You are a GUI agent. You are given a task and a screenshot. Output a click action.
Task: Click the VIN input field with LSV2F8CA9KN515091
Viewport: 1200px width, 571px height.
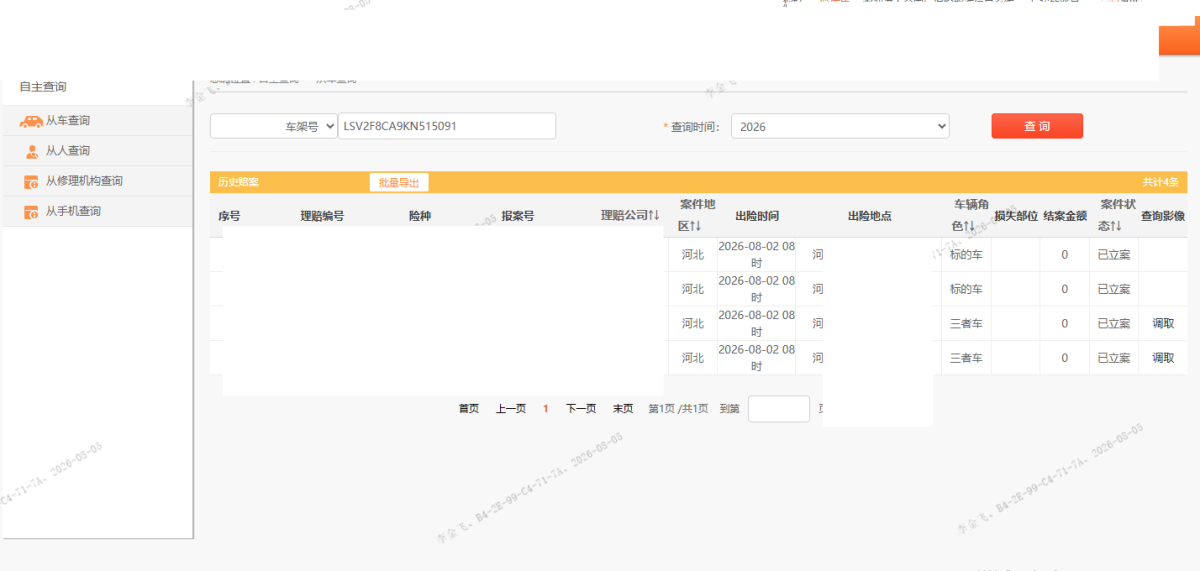[x=447, y=126]
